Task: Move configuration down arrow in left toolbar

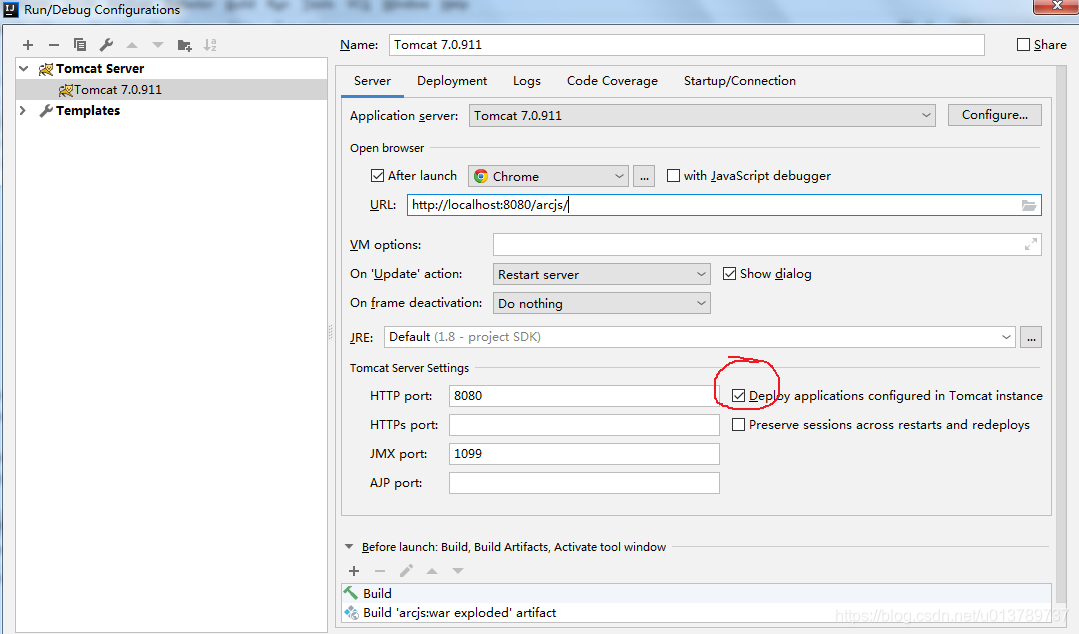Action: (x=158, y=45)
